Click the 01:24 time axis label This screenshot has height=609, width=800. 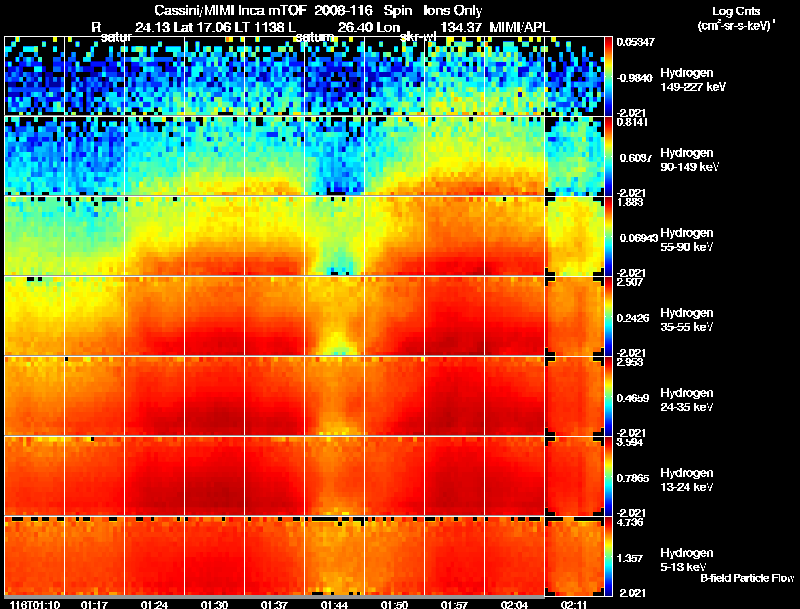pos(155,605)
